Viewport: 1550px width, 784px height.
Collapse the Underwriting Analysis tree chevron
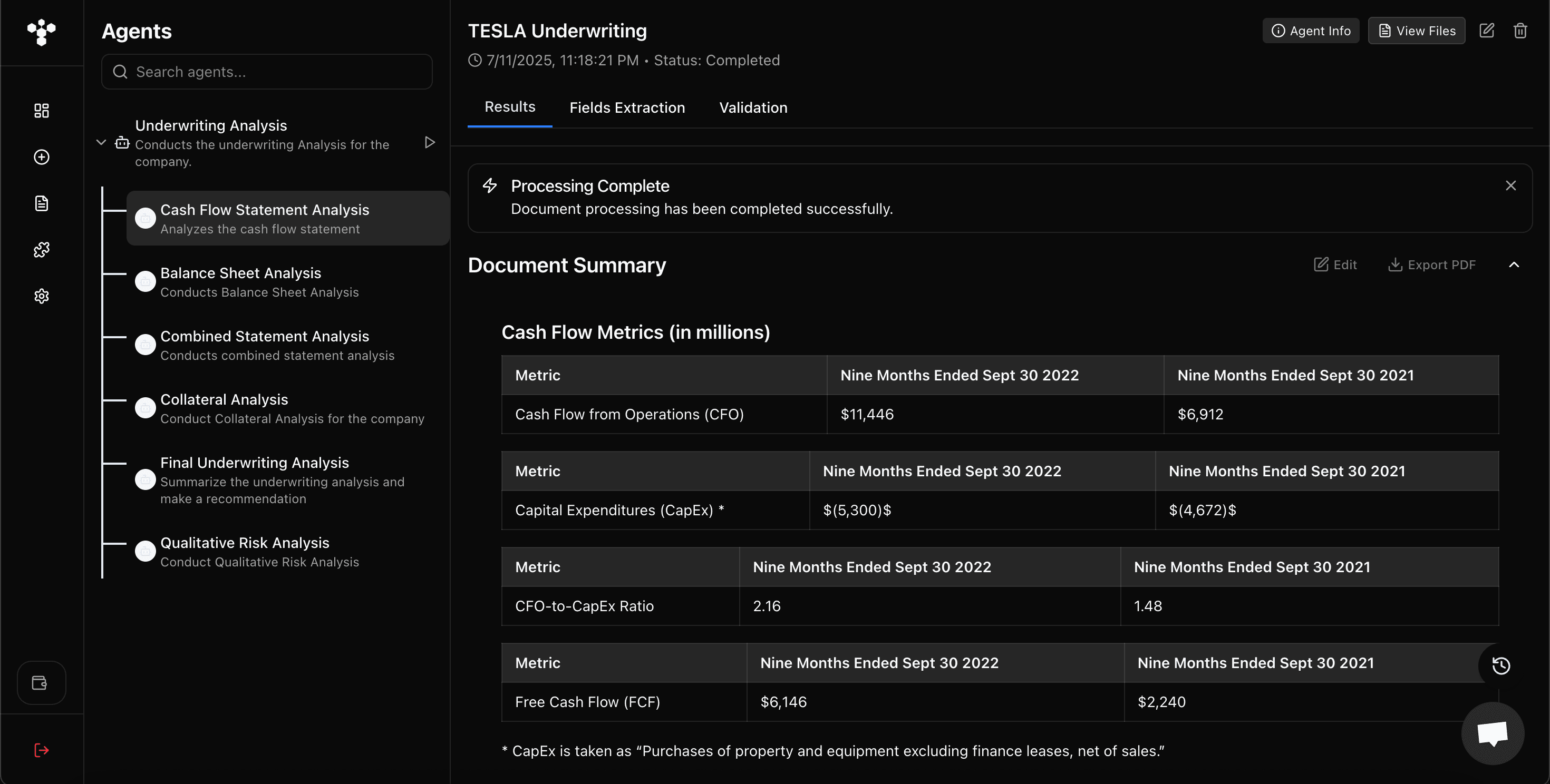click(x=101, y=142)
